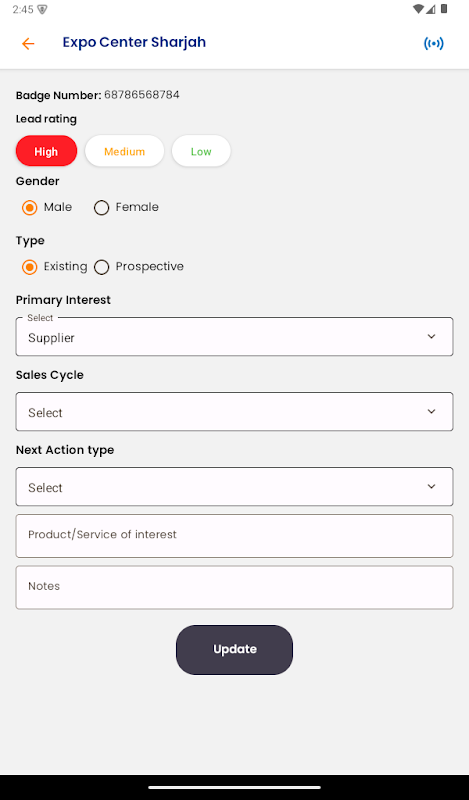Open the Next Action type dropdown
This screenshot has height=800, width=469.
tap(234, 487)
